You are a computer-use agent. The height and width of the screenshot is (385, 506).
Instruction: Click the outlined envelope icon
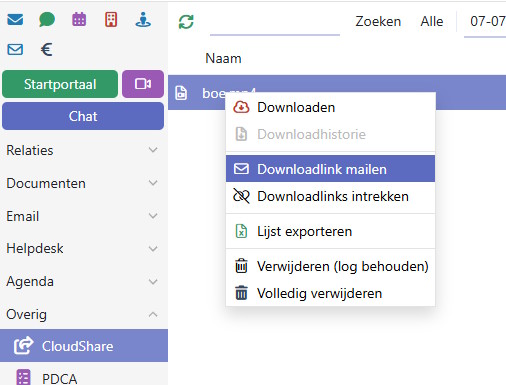(15, 50)
